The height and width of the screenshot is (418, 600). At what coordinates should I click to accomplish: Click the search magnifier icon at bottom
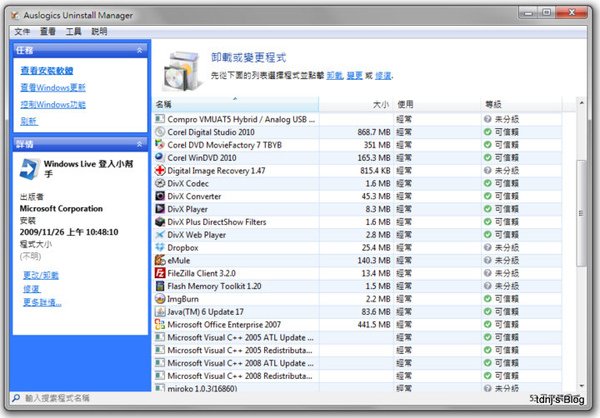(x=16, y=398)
